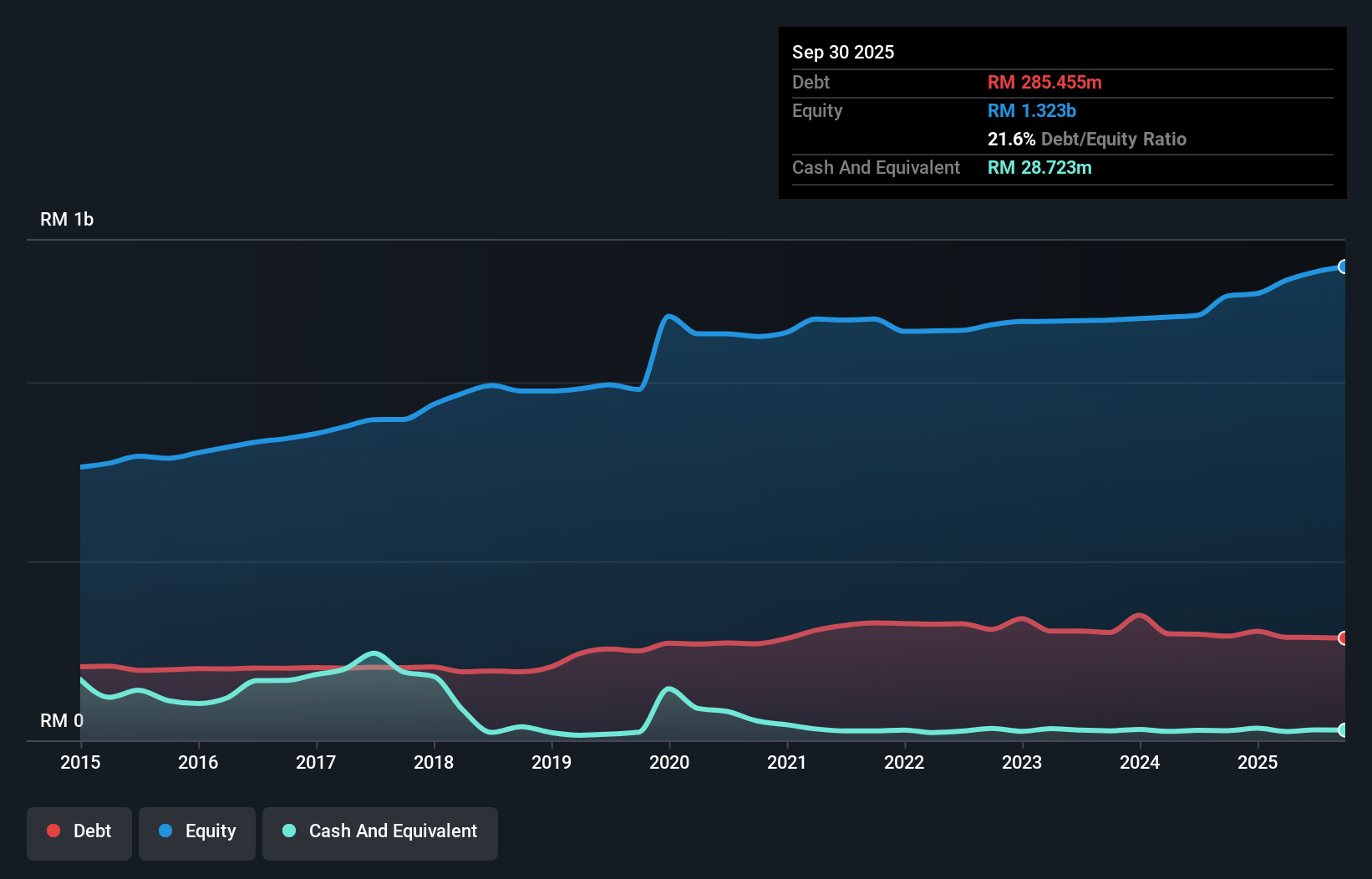Select the Cash line endpoint marker

(1343, 729)
